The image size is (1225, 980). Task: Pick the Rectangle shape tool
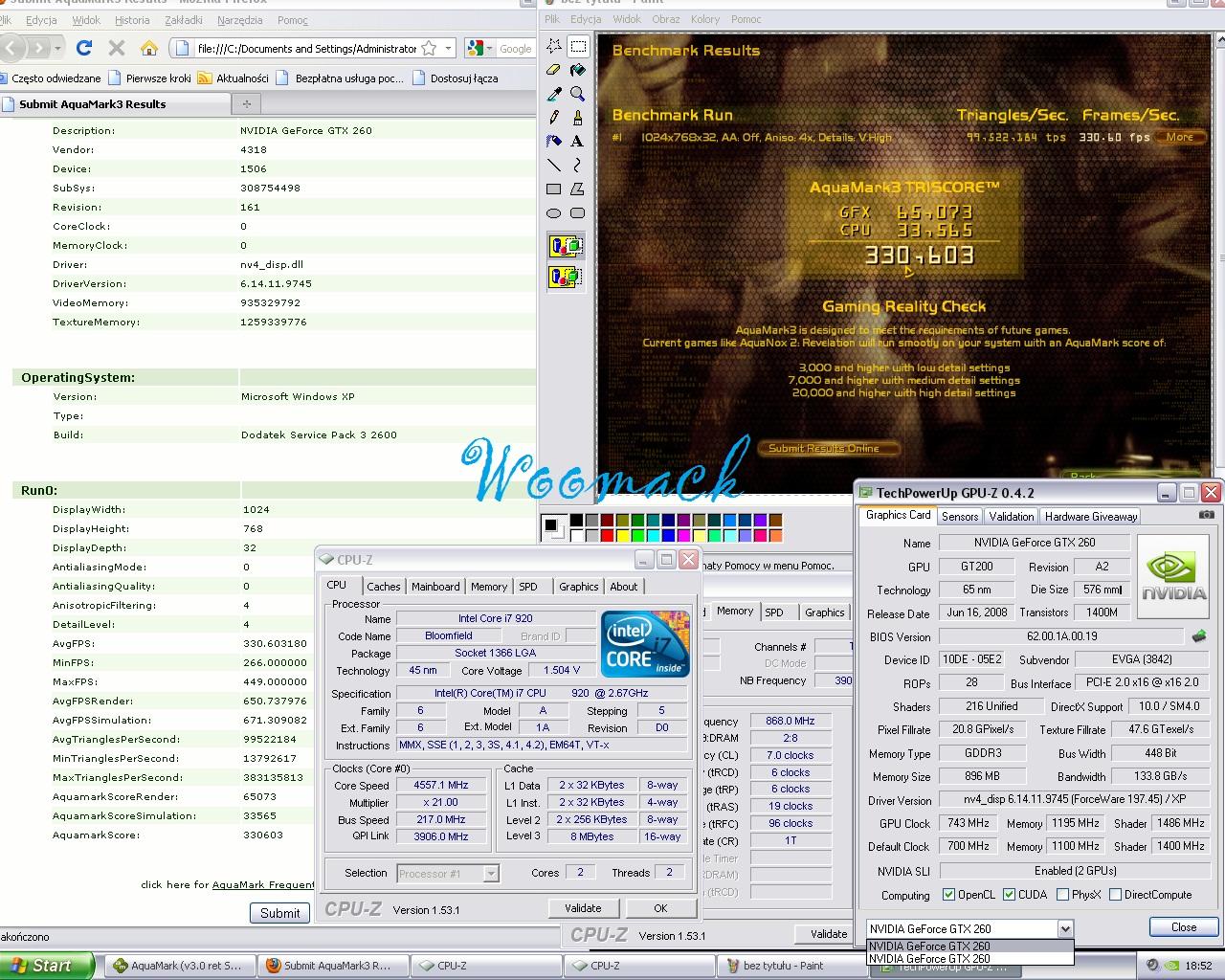click(554, 189)
